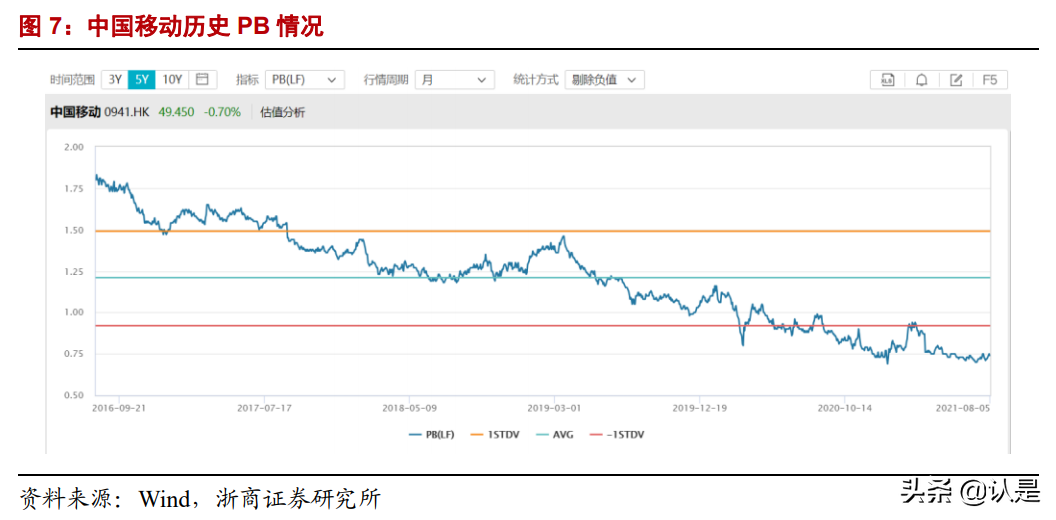Click the 0941.HK stock code
The image size is (1056, 520).
[127, 112]
